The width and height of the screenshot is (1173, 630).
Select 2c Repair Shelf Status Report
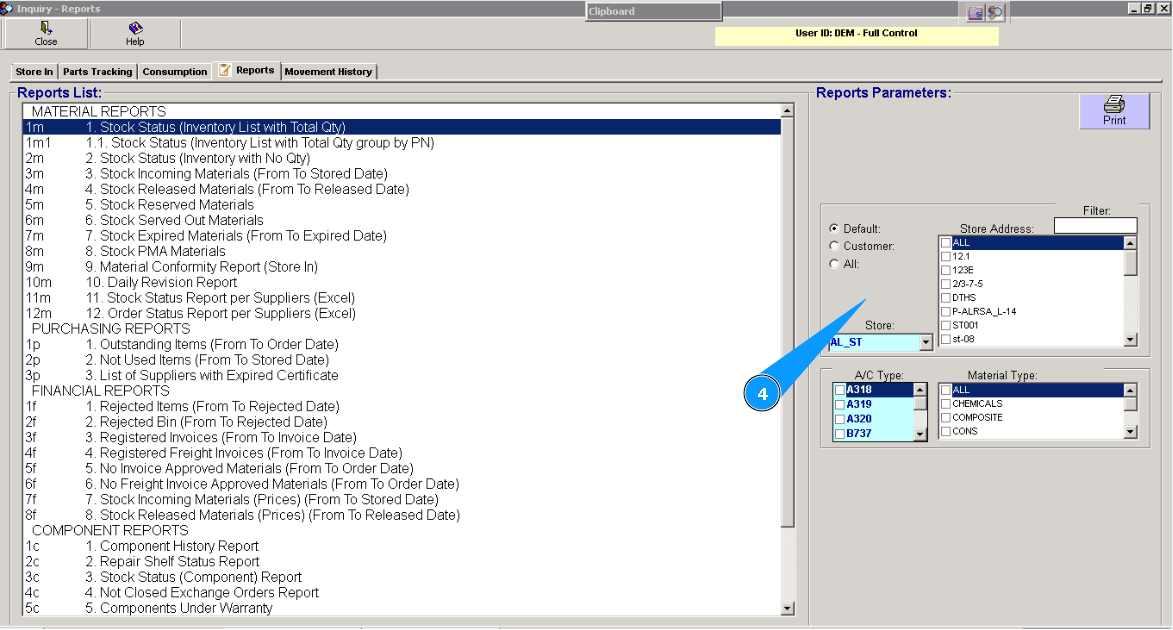(402, 562)
